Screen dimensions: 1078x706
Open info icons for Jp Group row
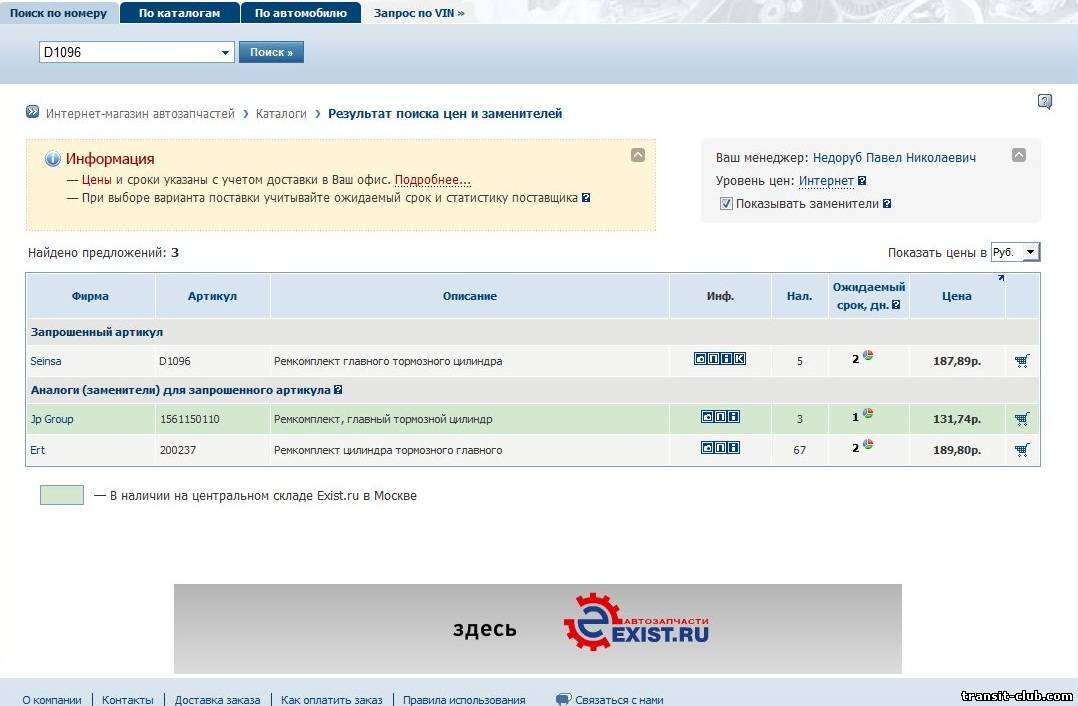[x=720, y=417]
